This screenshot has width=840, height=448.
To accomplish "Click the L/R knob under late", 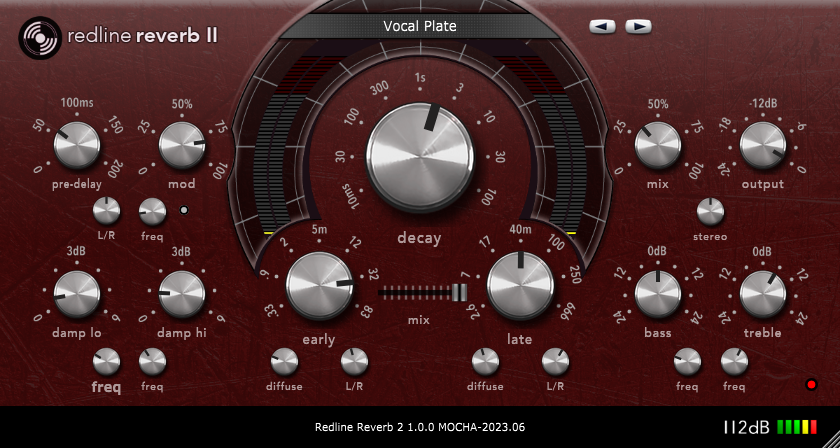I will click(x=556, y=362).
